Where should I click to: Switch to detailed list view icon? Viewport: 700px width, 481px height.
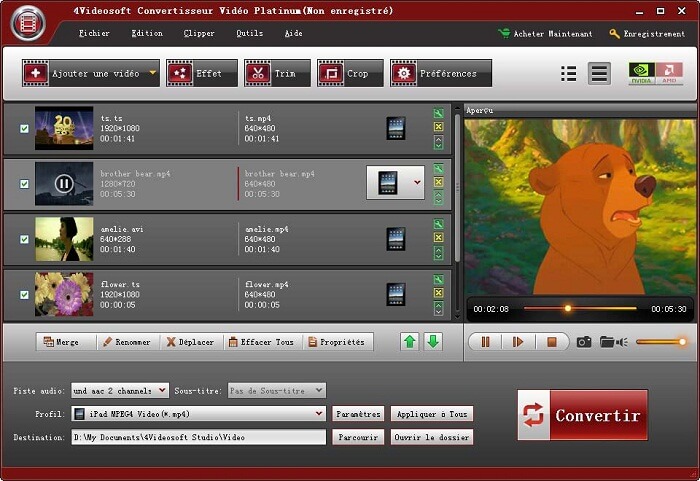click(599, 73)
